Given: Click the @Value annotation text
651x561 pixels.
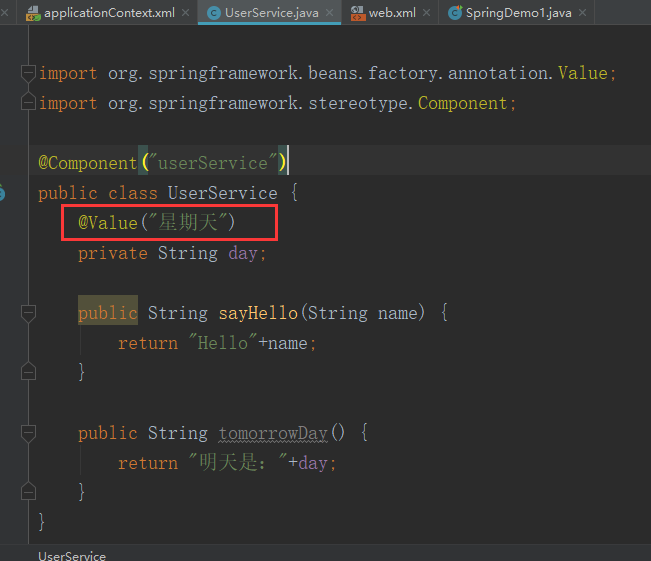Looking at the screenshot, I should coord(108,223).
